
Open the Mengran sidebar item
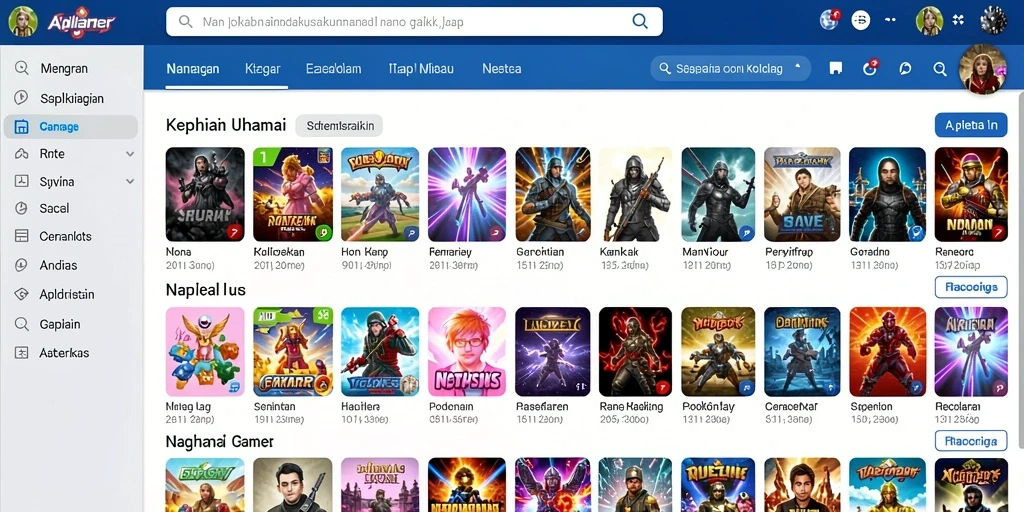point(72,68)
